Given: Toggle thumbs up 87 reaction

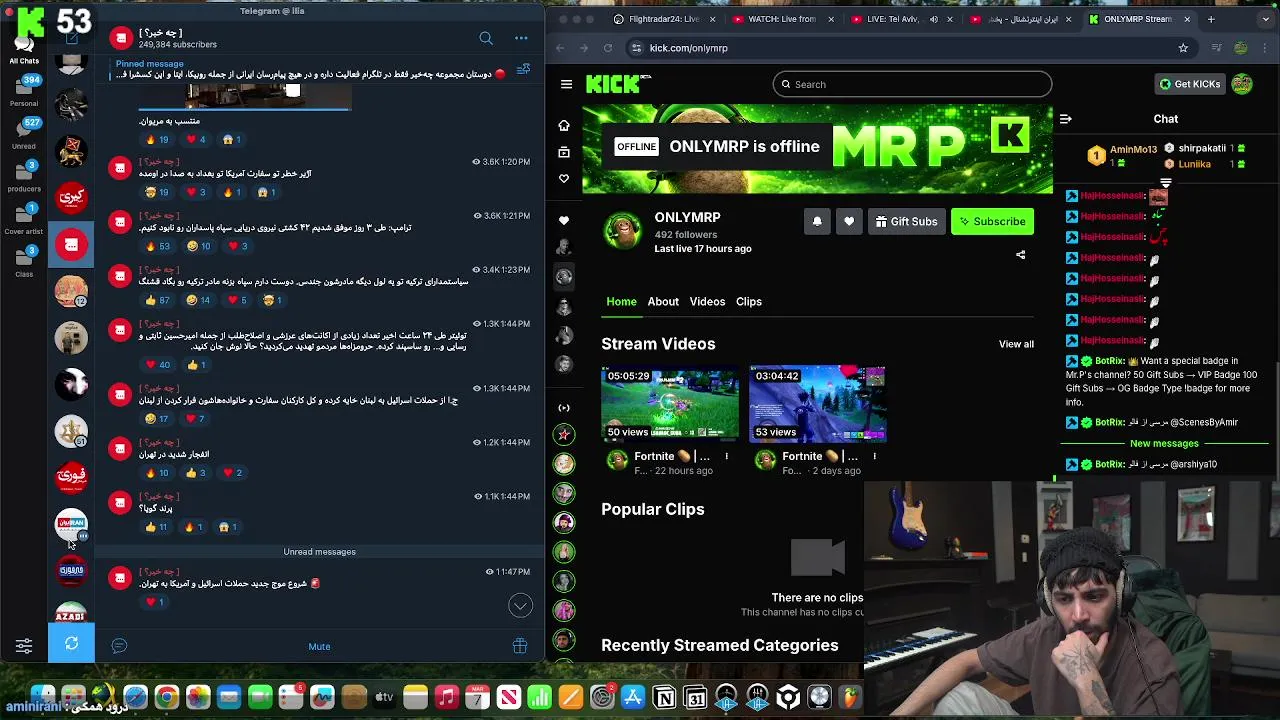Looking at the screenshot, I should click(158, 300).
